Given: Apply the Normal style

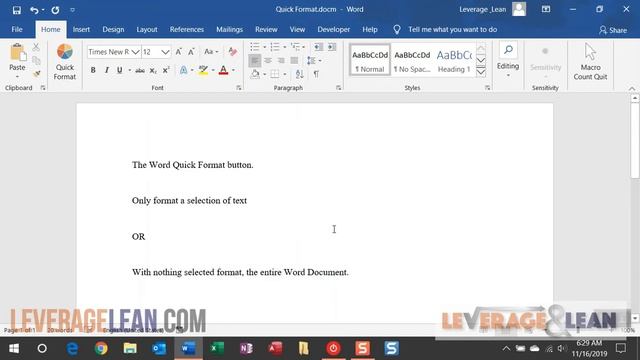Looking at the screenshot, I should click(370, 60).
